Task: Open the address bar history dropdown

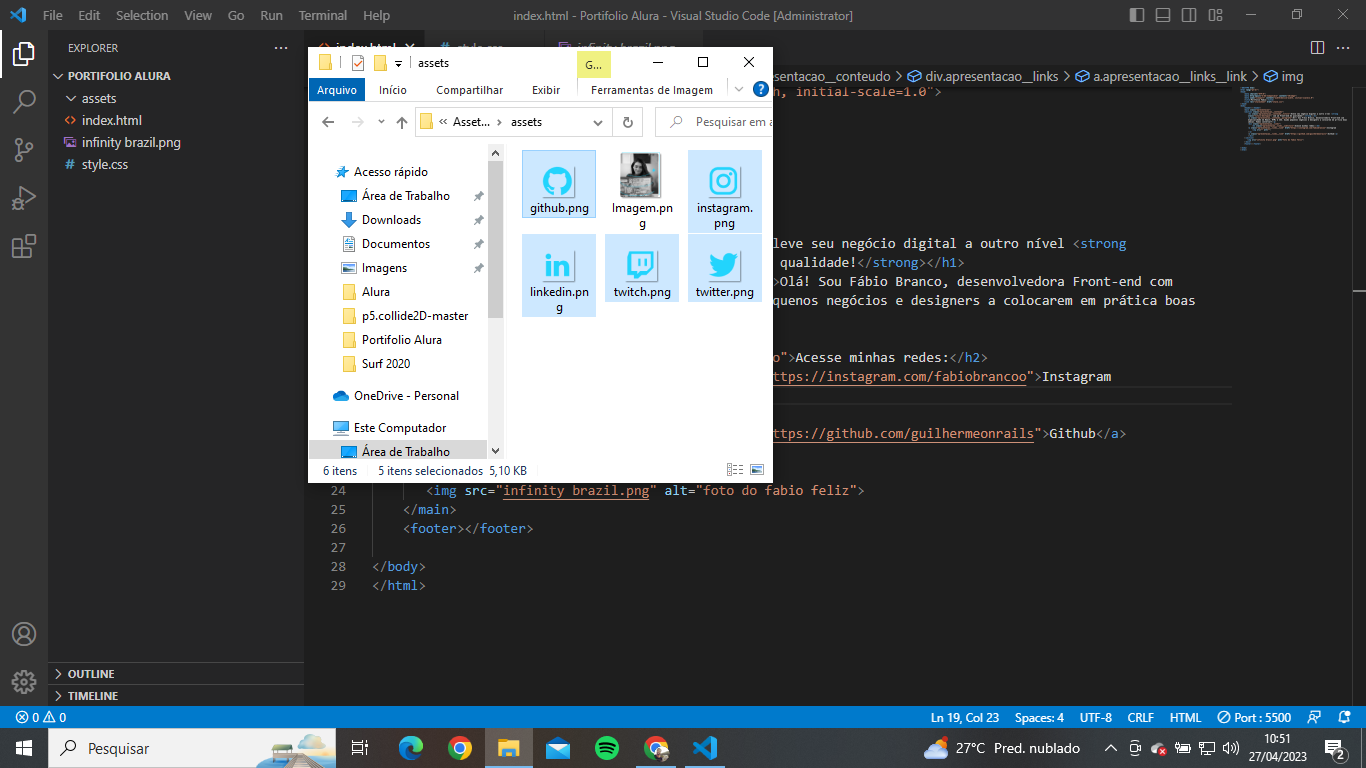Action: coord(598,122)
